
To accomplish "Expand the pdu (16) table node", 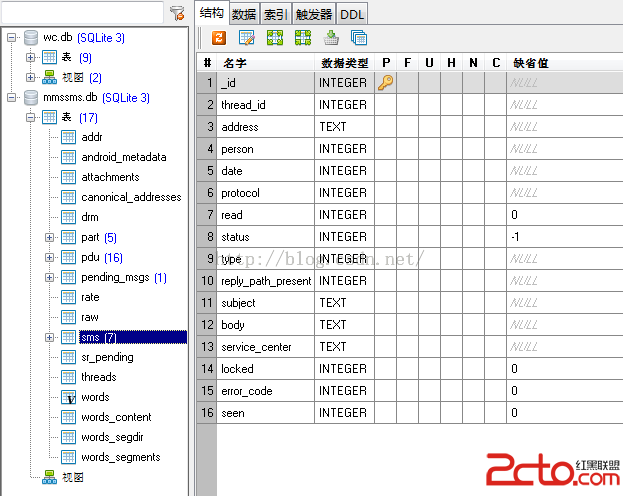I will (x=50, y=257).
